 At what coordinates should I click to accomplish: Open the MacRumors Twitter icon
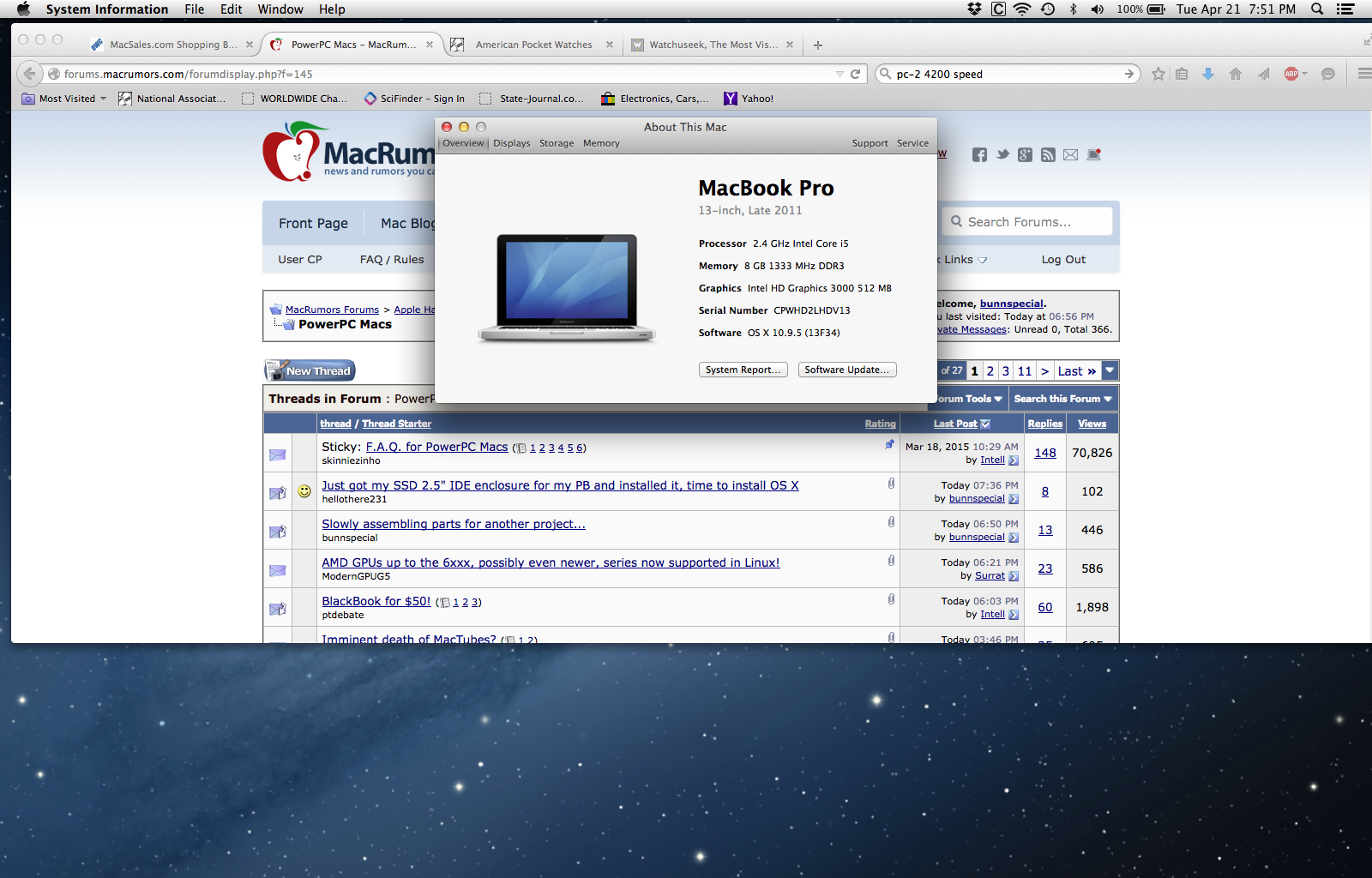(x=1002, y=154)
